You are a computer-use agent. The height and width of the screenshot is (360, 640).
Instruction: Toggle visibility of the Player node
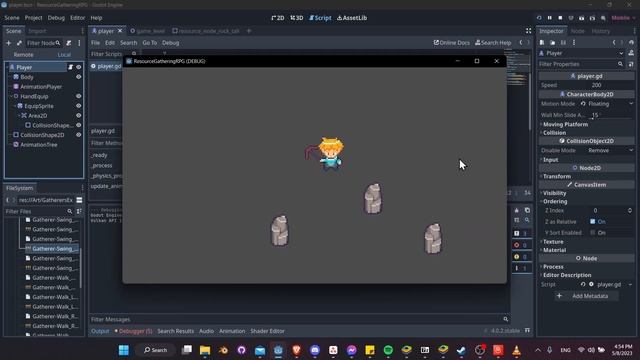[78, 67]
